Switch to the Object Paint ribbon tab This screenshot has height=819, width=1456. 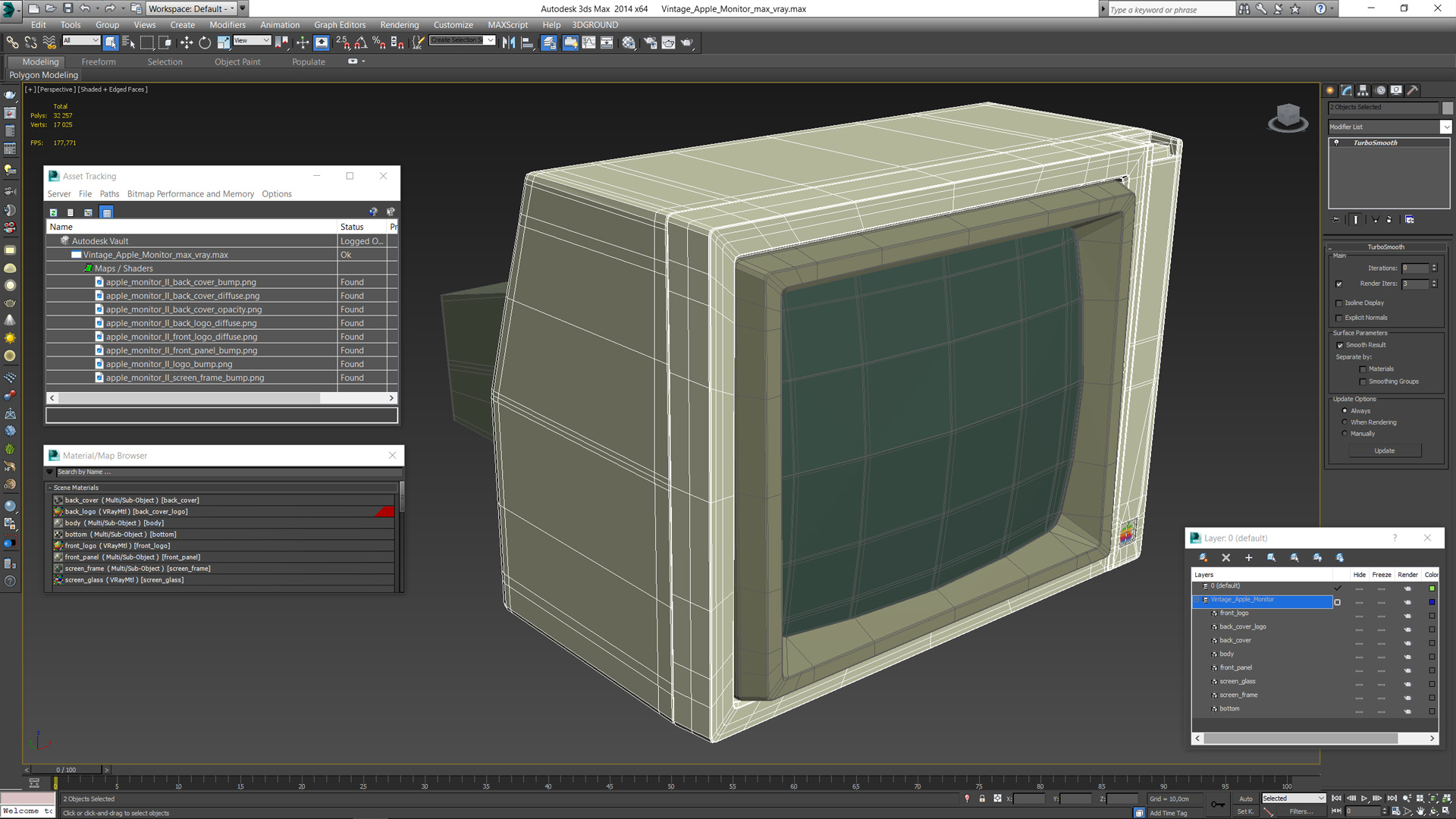[x=237, y=62]
